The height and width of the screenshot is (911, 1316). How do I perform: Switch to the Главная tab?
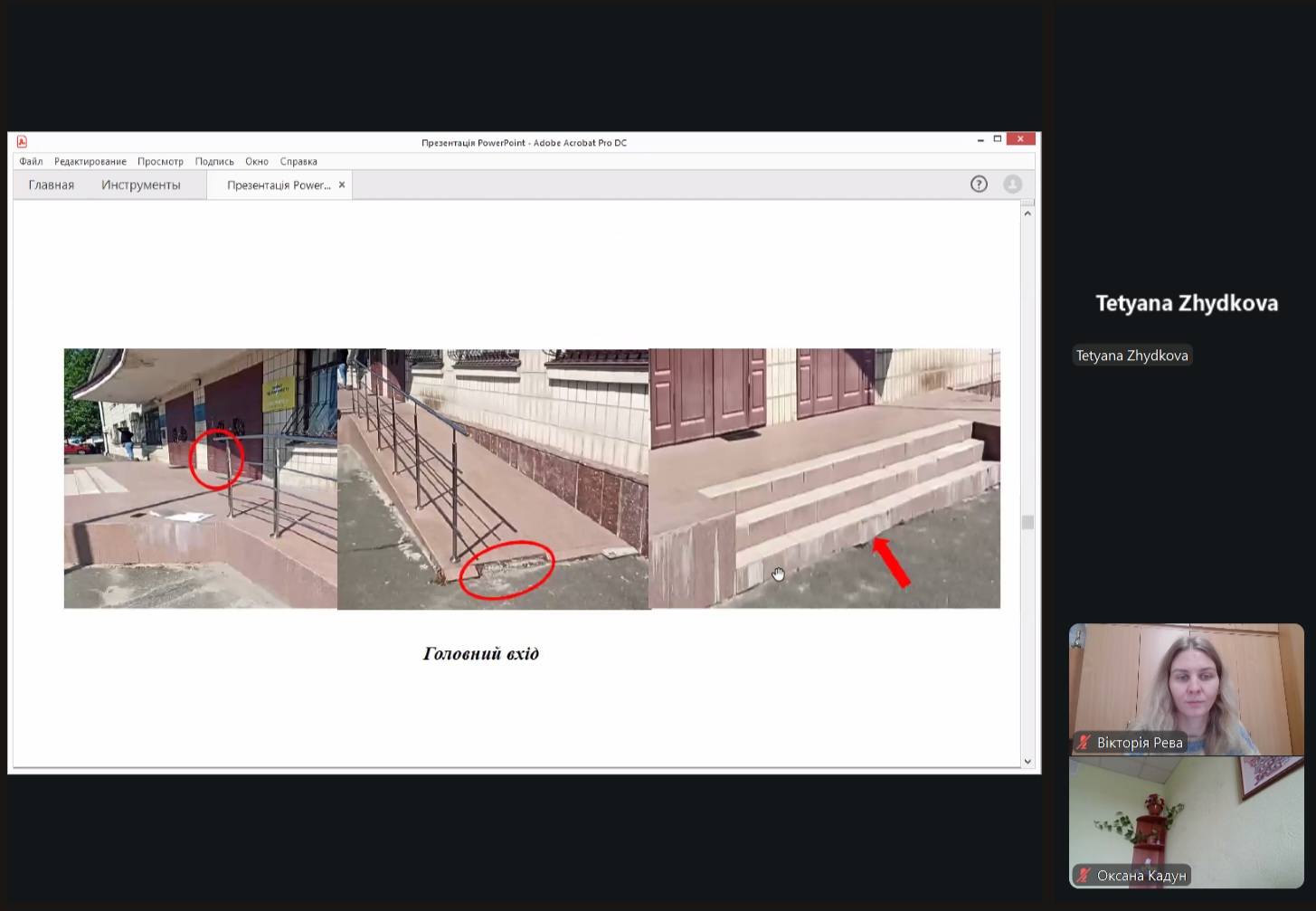pos(51,185)
